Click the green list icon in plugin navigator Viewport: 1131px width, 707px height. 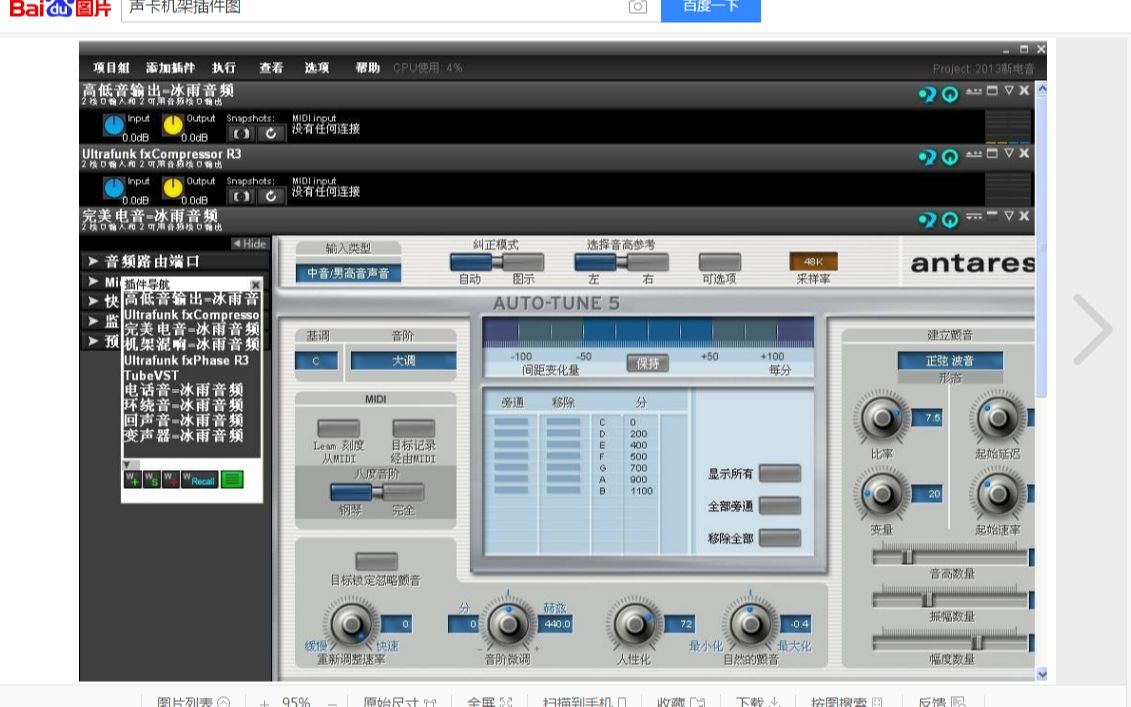[232, 480]
